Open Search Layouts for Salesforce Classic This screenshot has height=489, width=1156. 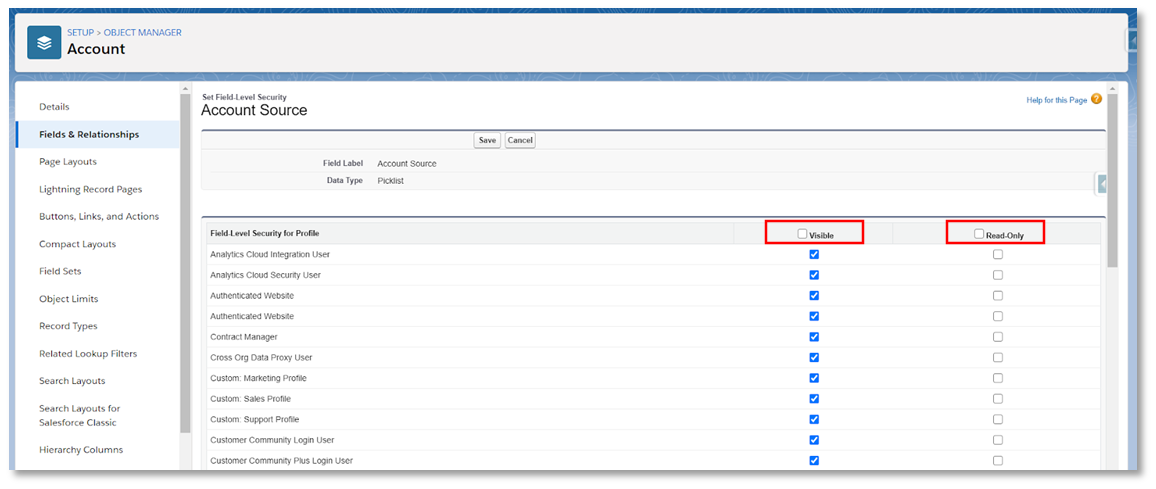80,415
